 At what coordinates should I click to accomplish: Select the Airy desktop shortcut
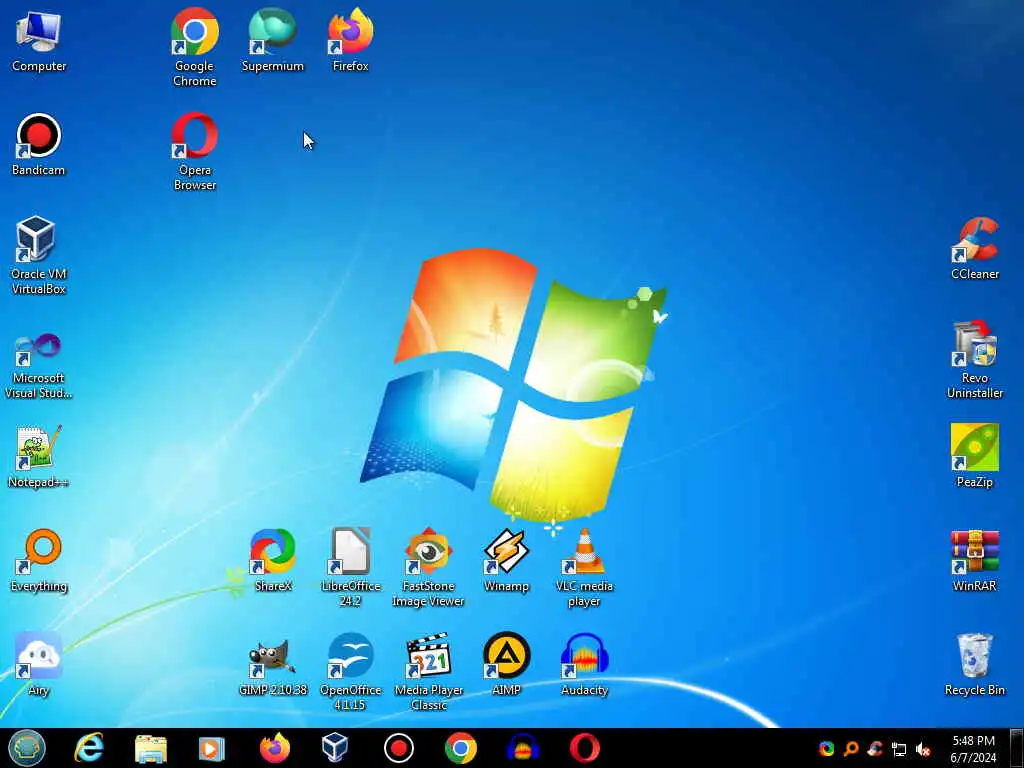39,664
